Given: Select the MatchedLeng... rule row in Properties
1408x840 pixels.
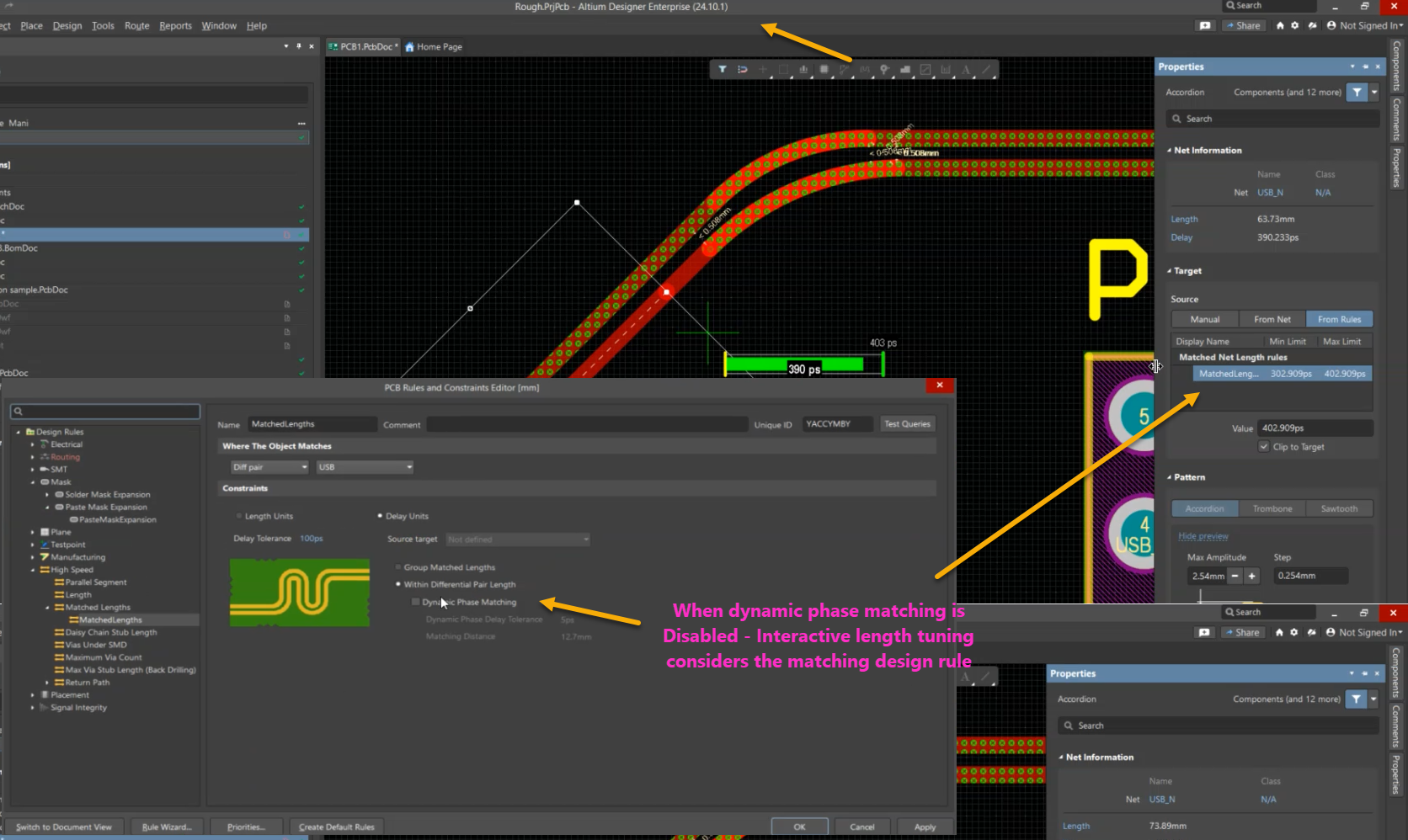Looking at the screenshot, I should click(1283, 374).
